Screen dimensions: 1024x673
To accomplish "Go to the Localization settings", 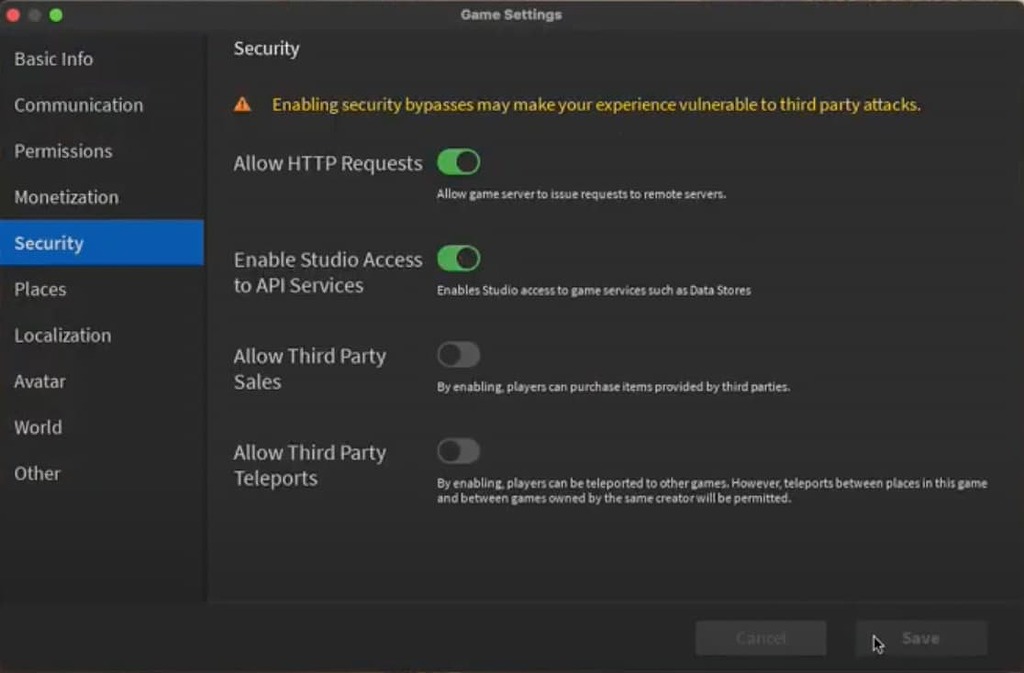I will (62, 335).
